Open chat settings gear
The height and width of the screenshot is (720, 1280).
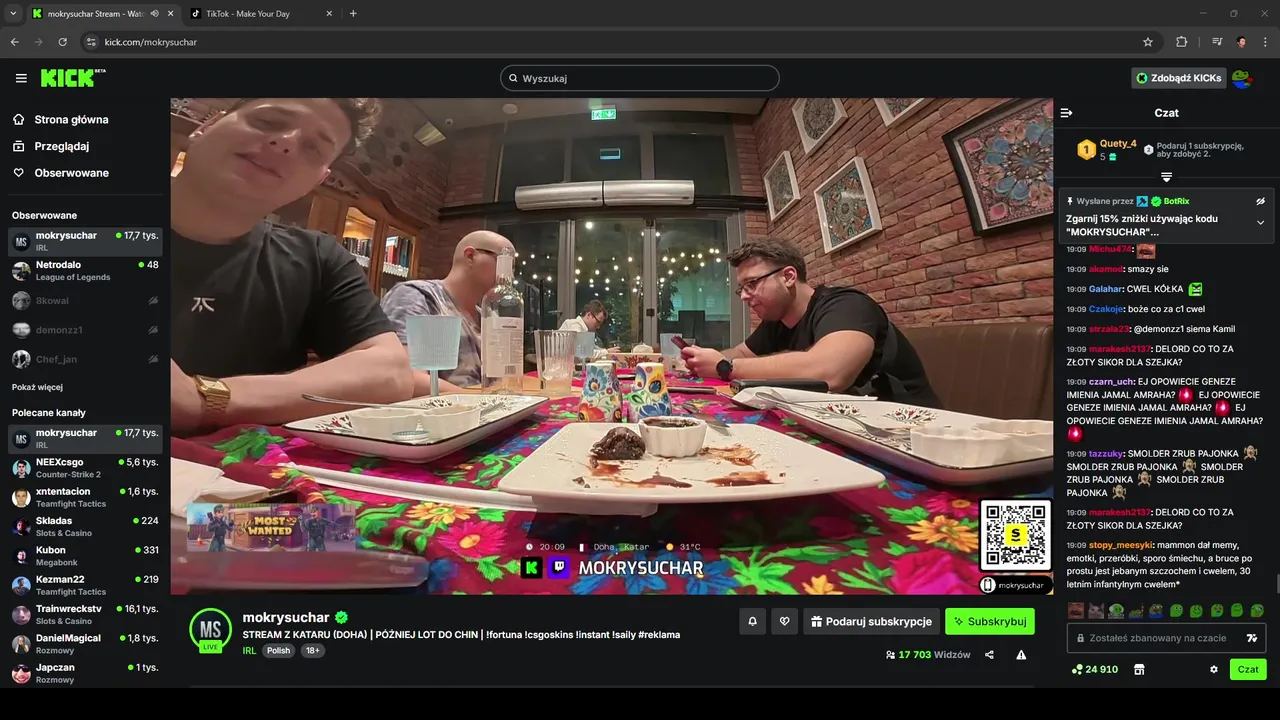coord(1214,669)
